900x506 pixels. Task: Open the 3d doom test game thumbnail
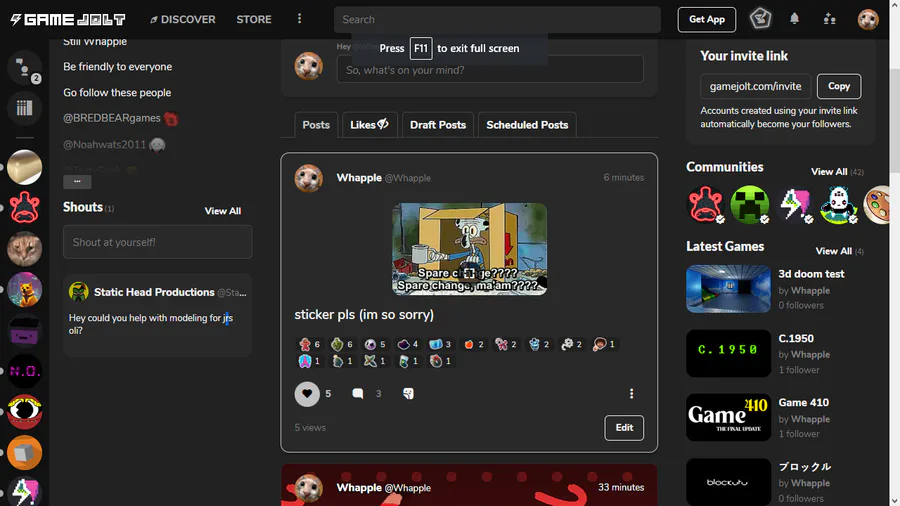click(x=728, y=289)
